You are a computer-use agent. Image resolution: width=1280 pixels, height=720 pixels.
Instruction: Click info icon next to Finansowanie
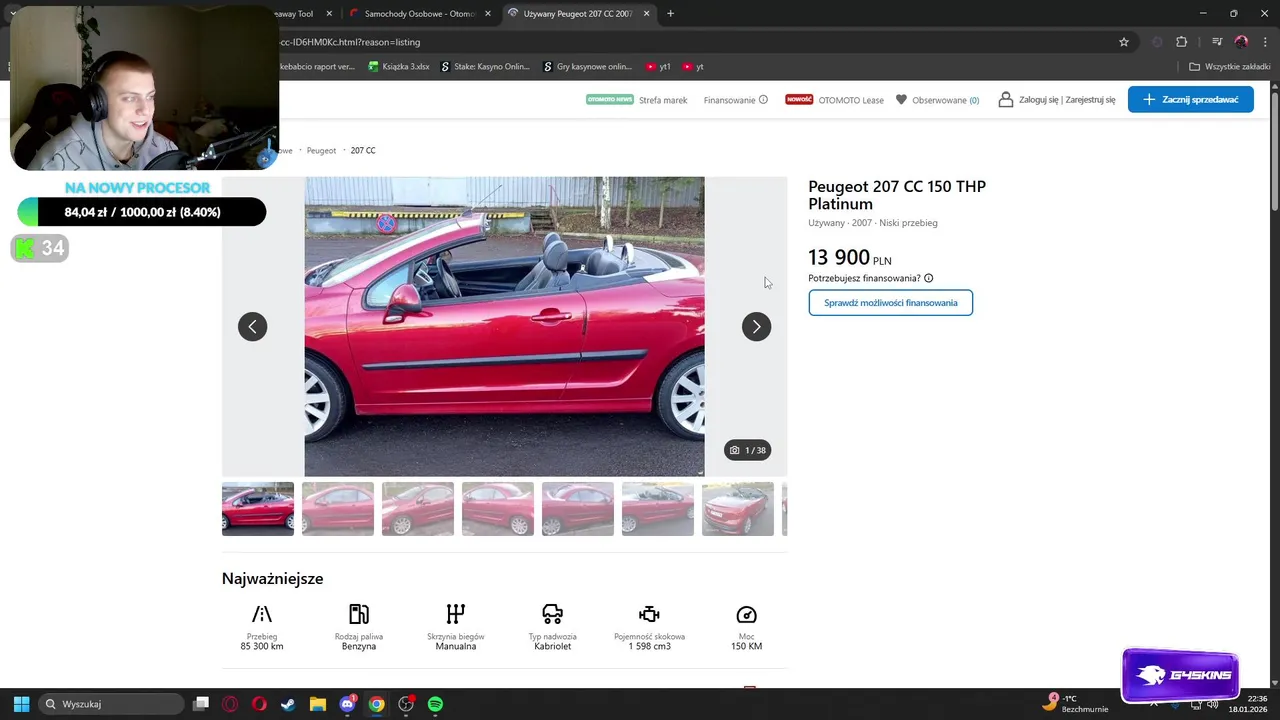coord(763,100)
